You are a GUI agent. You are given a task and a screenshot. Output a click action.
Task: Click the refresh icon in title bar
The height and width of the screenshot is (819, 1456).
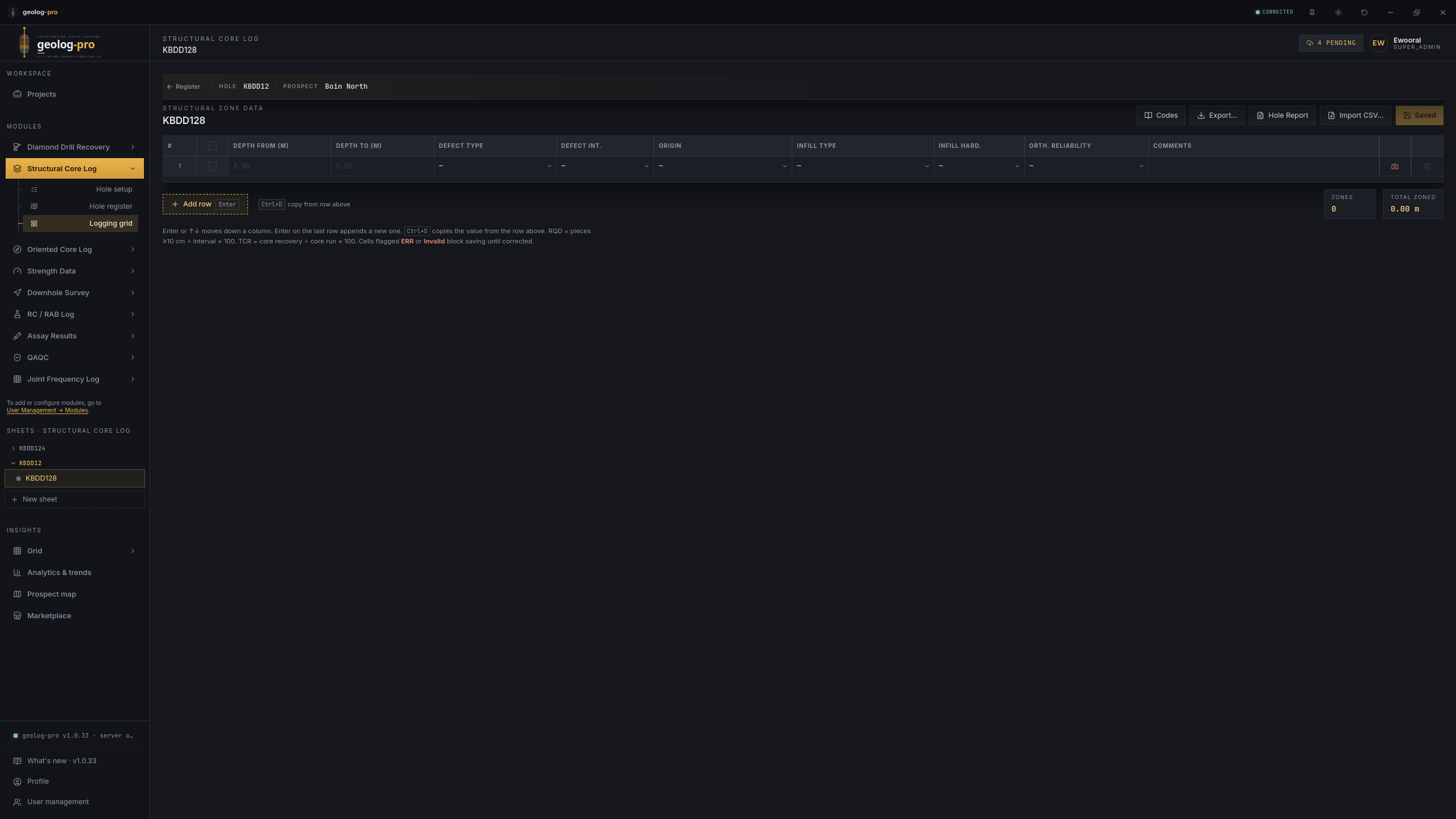click(x=1364, y=12)
